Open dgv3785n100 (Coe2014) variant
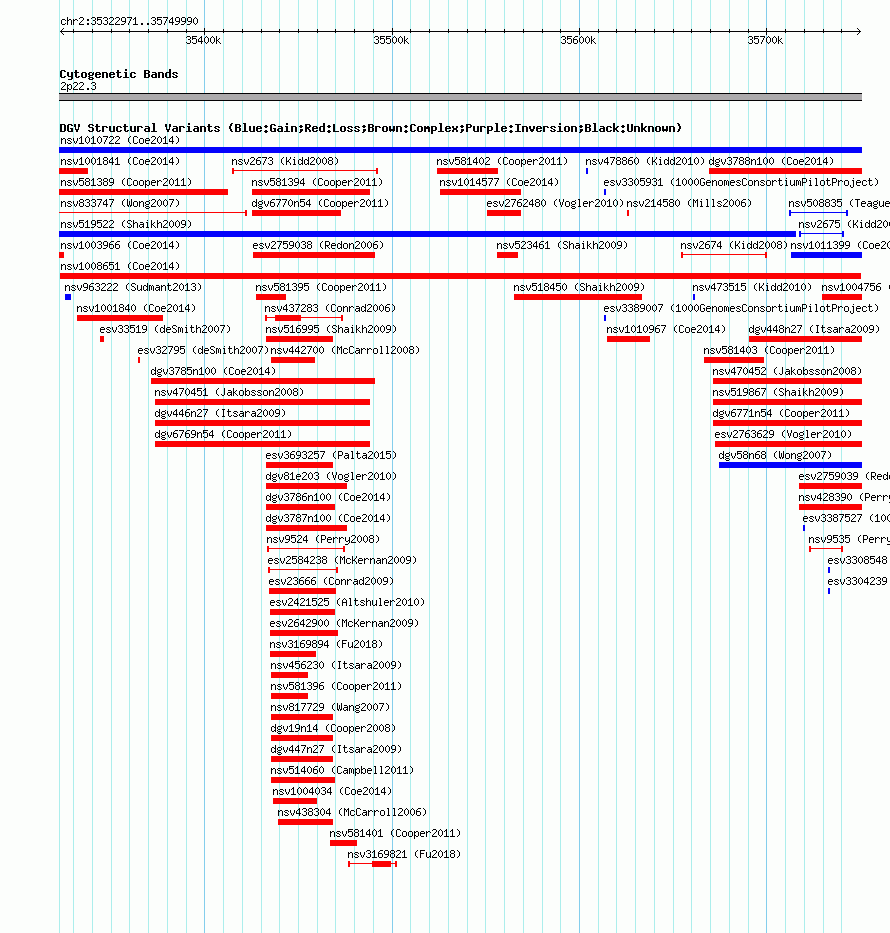890x933 pixels. [214, 371]
